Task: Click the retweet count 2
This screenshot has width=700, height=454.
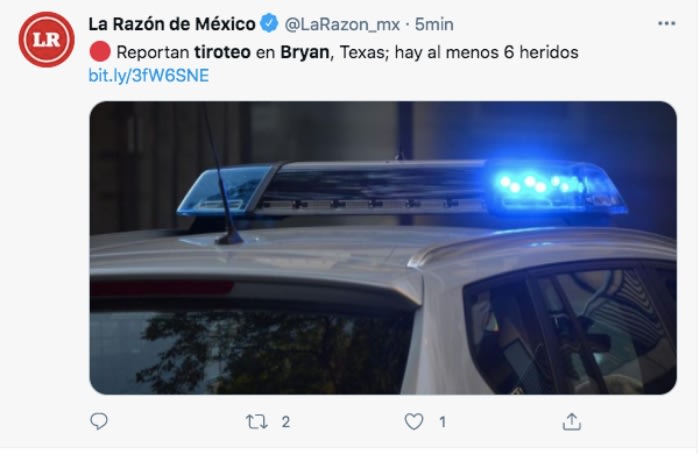Action: tap(286, 422)
